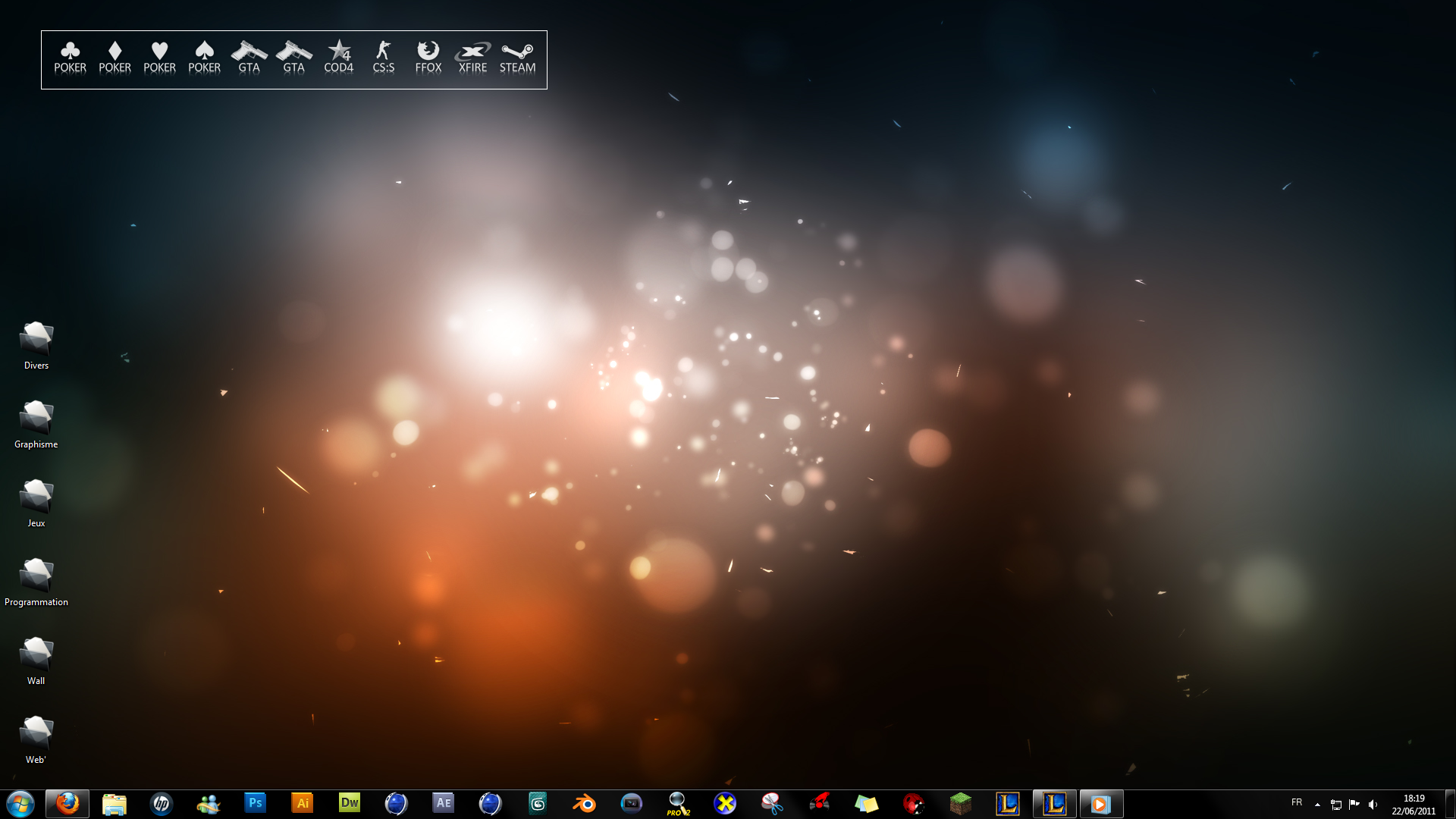Open the FR language bar selector
The height and width of the screenshot is (819, 1456).
pyautogui.click(x=1297, y=802)
